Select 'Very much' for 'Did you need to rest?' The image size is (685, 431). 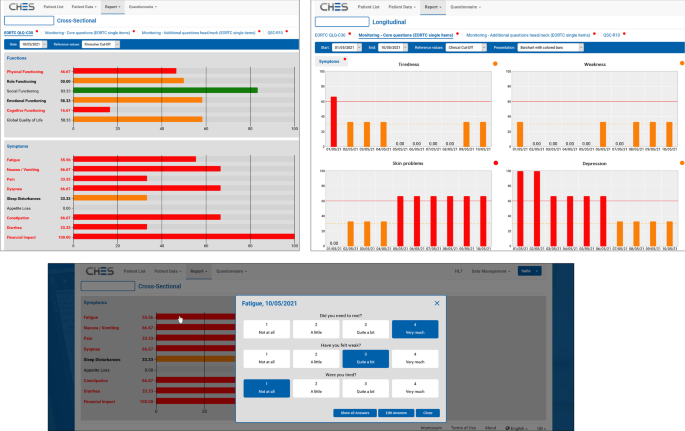415,329
